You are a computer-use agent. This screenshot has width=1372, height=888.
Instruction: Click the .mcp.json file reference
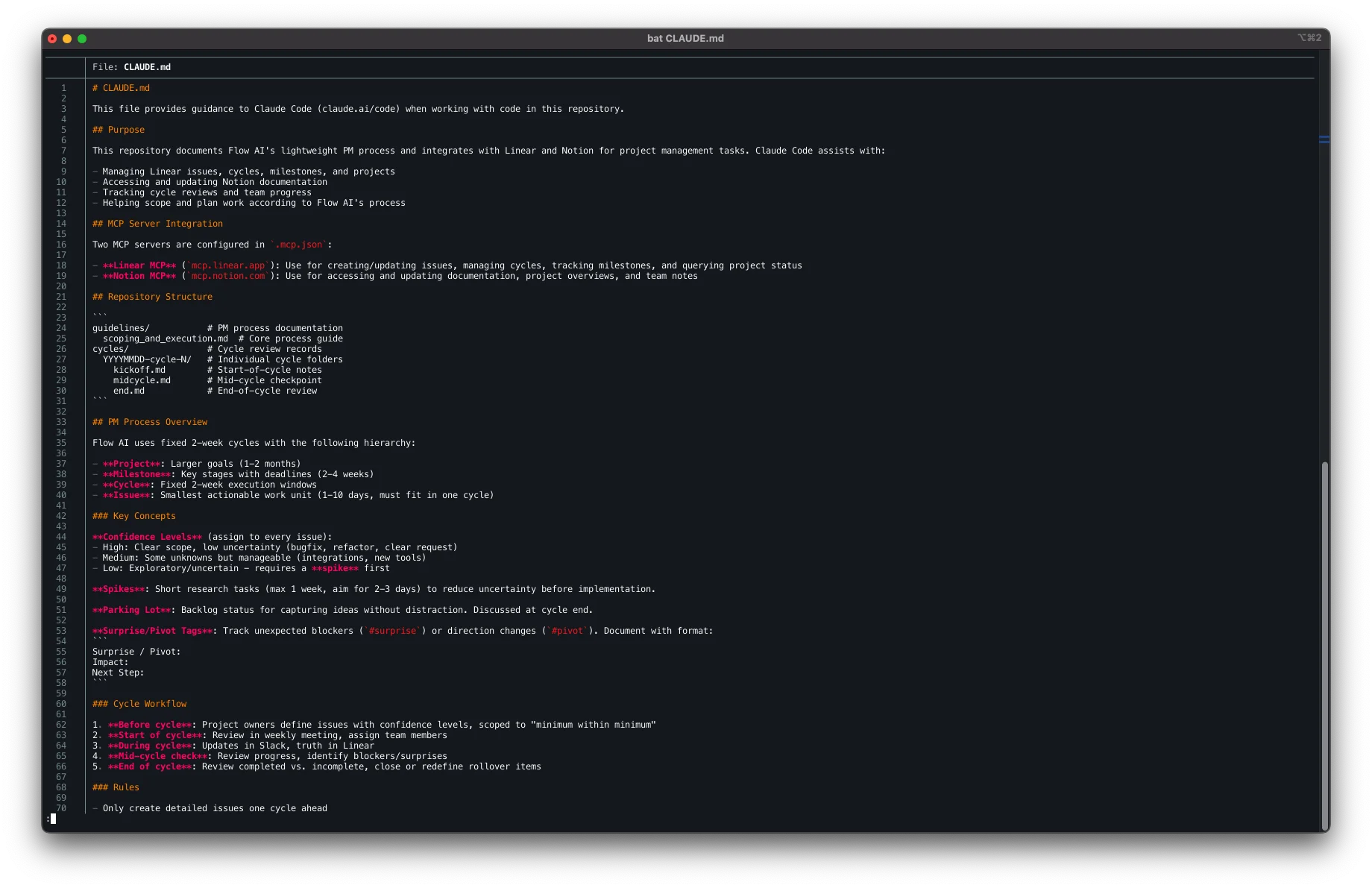coord(299,245)
